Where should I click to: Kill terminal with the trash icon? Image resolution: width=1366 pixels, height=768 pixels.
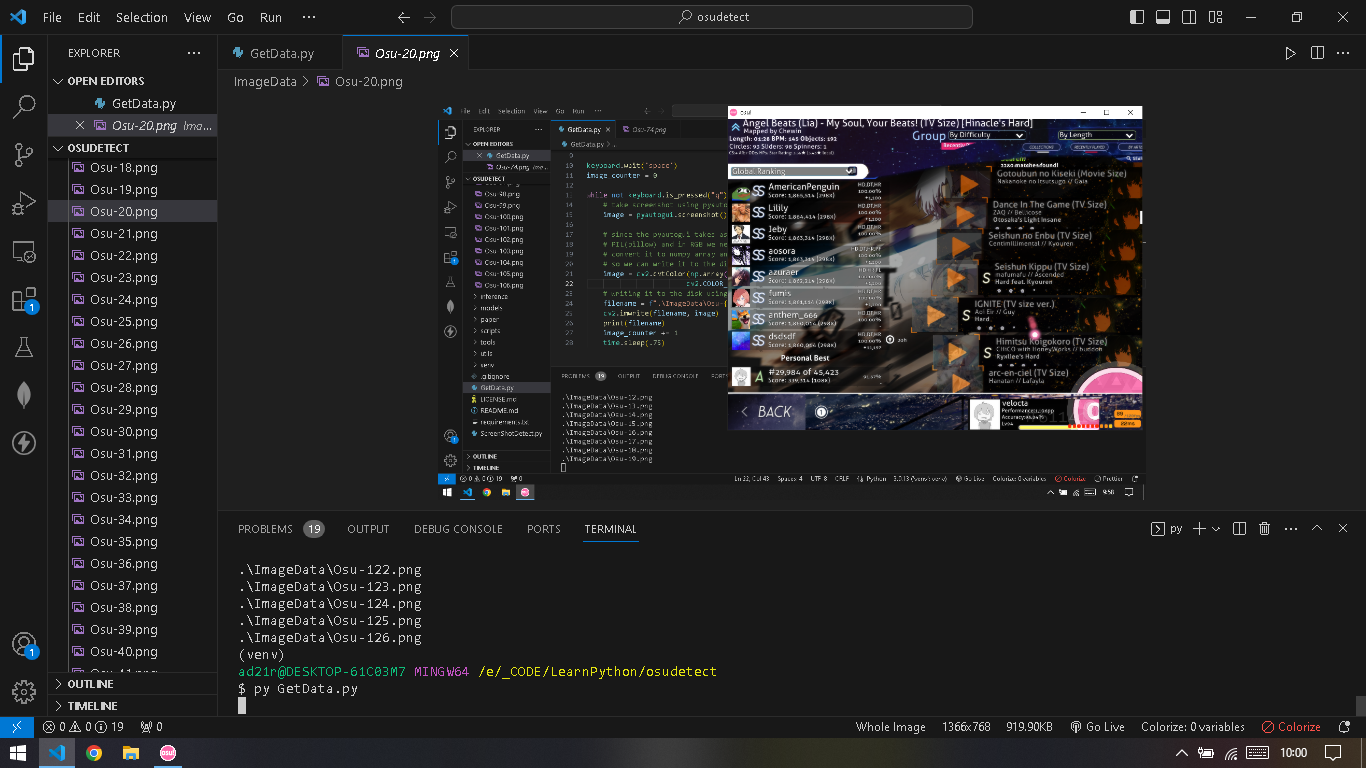click(x=1264, y=529)
